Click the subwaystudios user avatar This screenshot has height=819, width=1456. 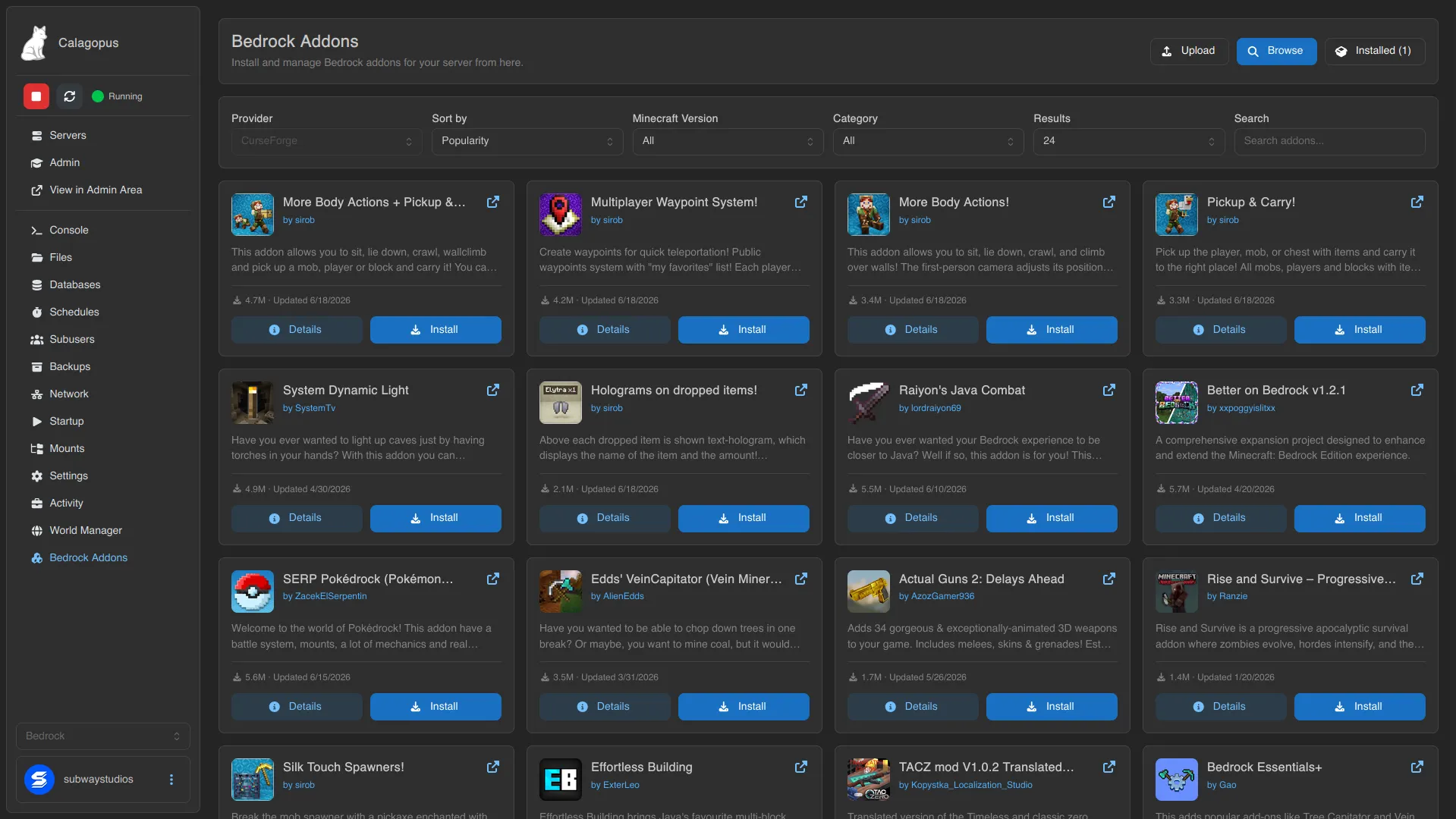pos(39,780)
